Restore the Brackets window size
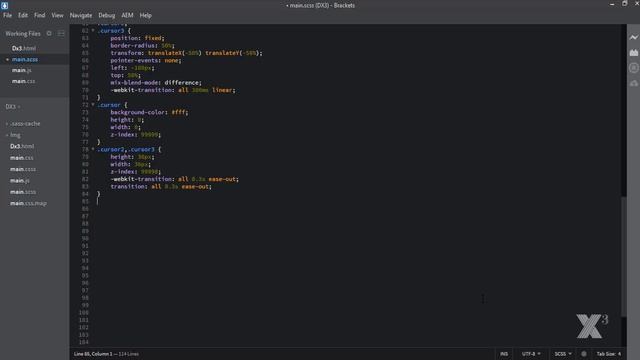This screenshot has height=360, width=640. [x=624, y=4]
